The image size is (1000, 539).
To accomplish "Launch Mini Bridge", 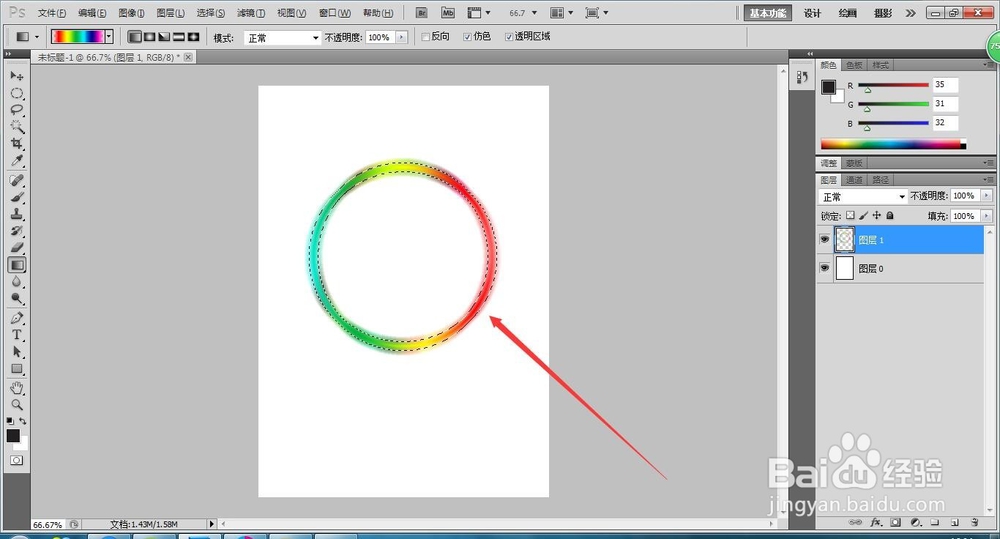I will (x=448, y=13).
